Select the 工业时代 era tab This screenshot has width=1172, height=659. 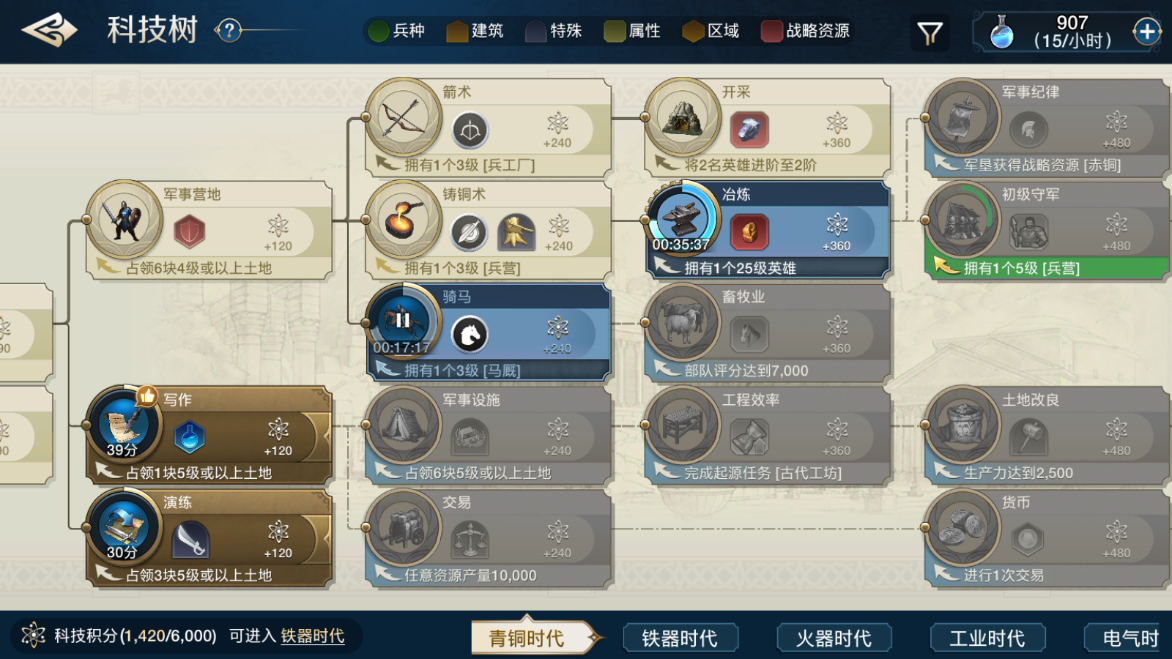point(987,638)
